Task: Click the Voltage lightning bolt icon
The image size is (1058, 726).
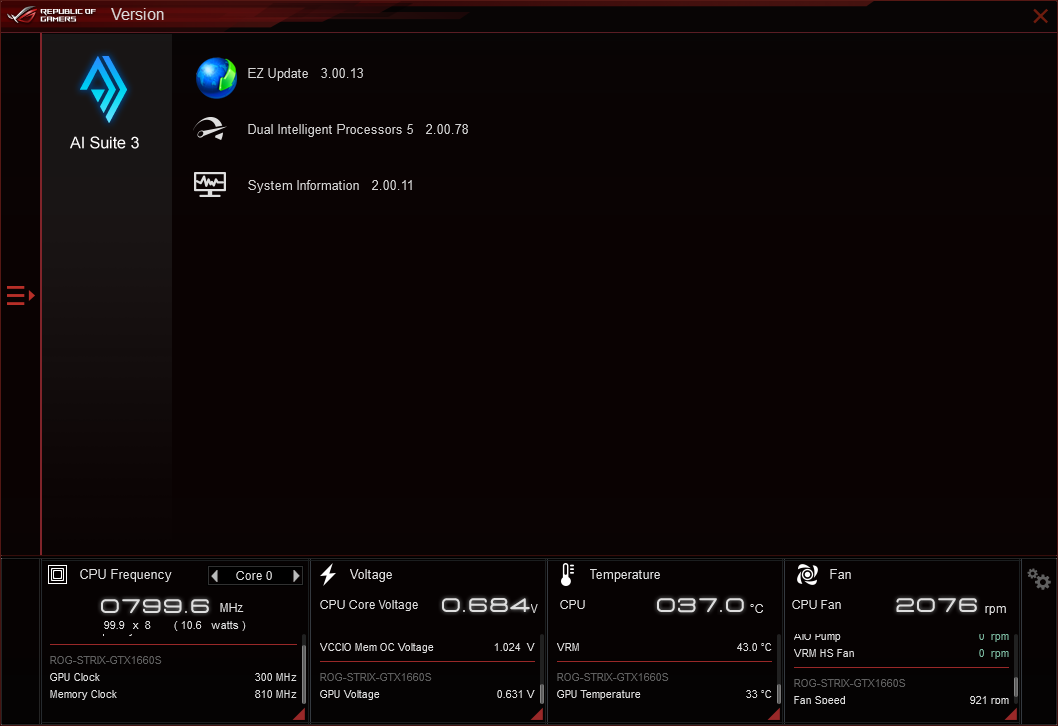Action: (x=328, y=574)
